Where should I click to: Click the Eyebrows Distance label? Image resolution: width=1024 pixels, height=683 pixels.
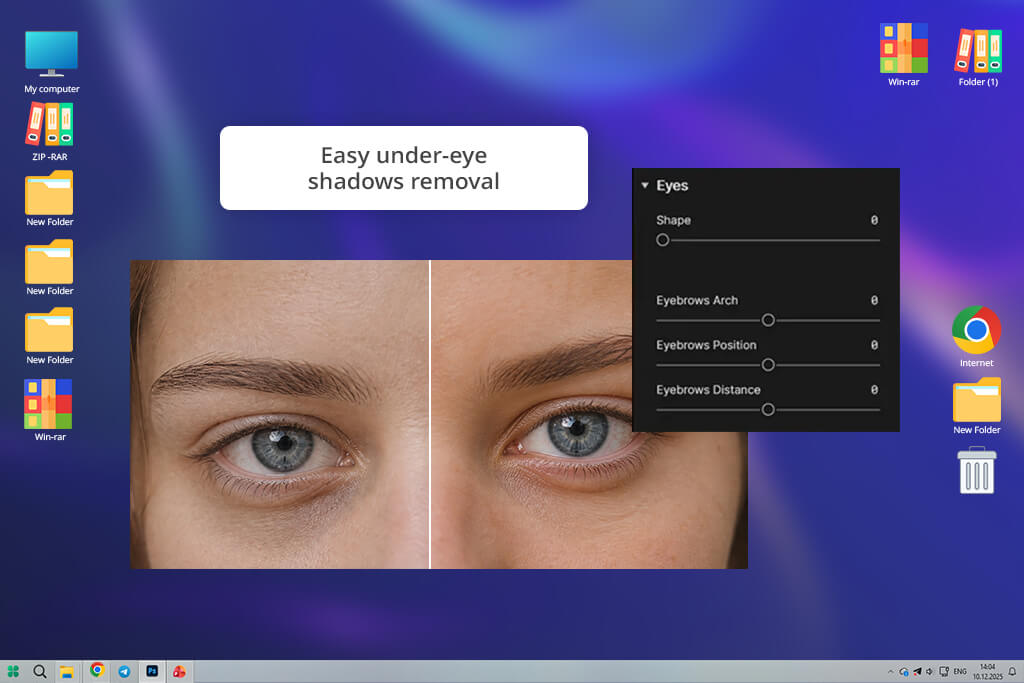tap(708, 390)
